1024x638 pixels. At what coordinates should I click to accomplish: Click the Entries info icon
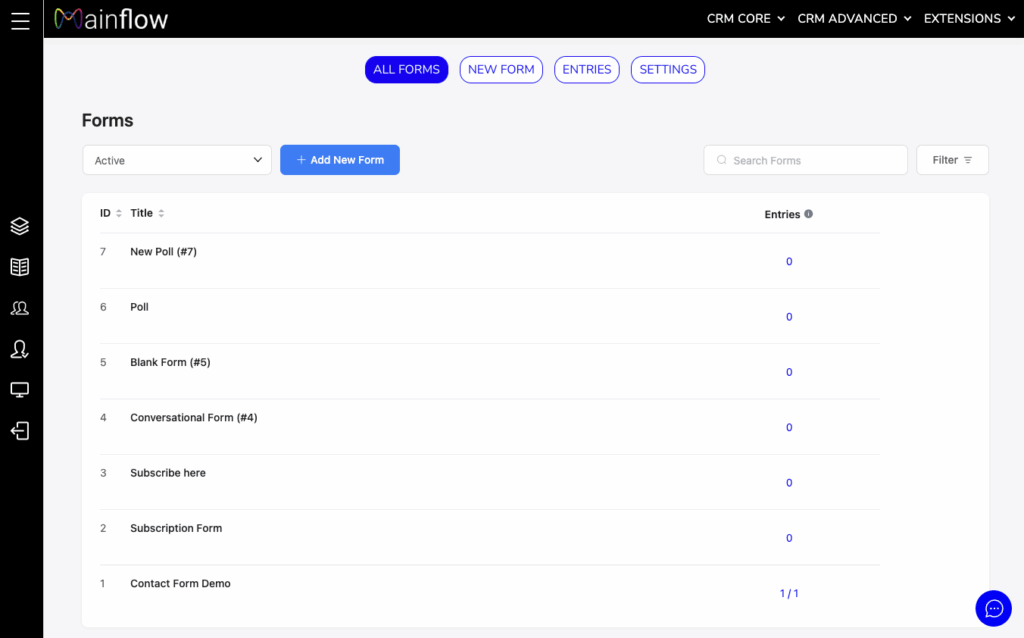(808, 214)
